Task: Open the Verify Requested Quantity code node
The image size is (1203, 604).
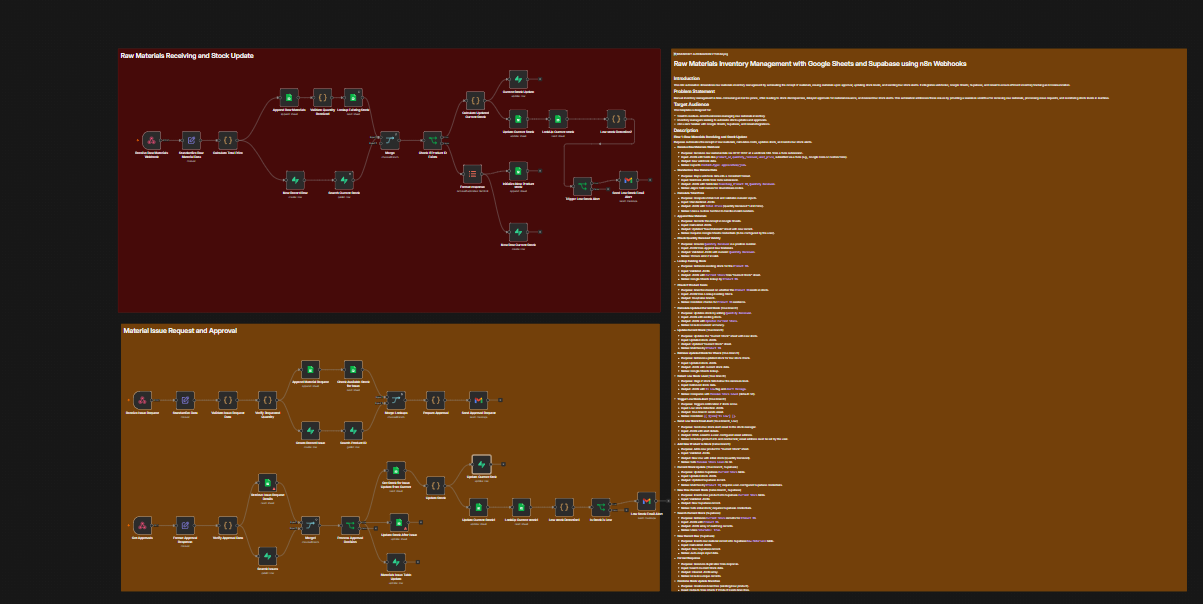Action: (x=267, y=399)
